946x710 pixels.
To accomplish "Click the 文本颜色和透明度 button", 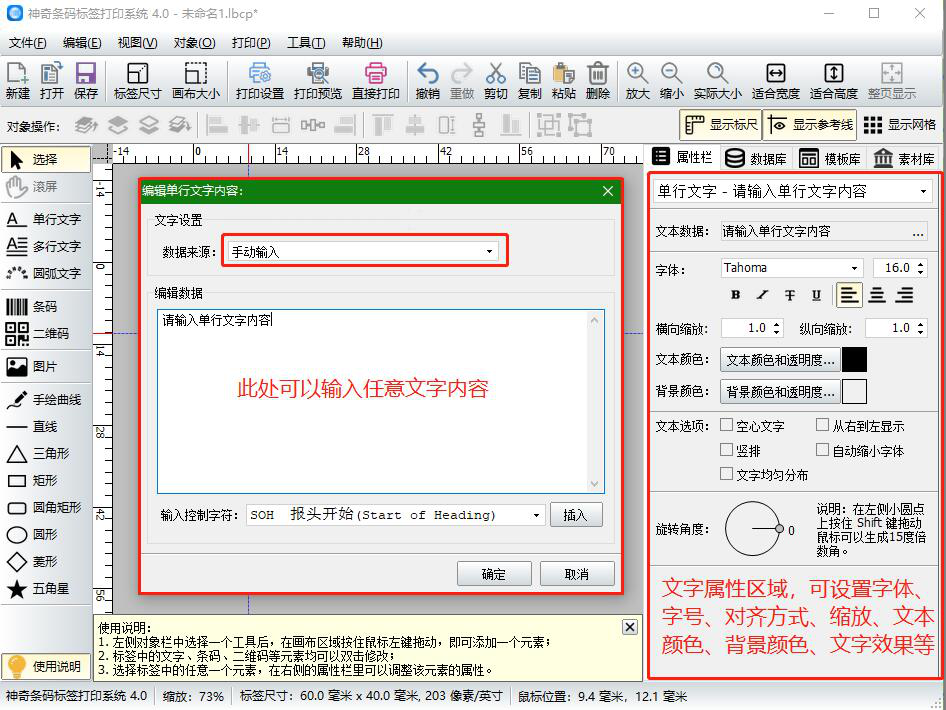I will (779, 360).
